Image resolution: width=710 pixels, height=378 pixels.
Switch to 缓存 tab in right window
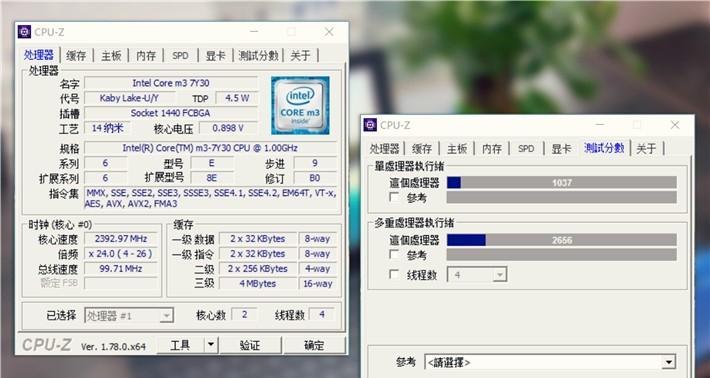tap(422, 148)
